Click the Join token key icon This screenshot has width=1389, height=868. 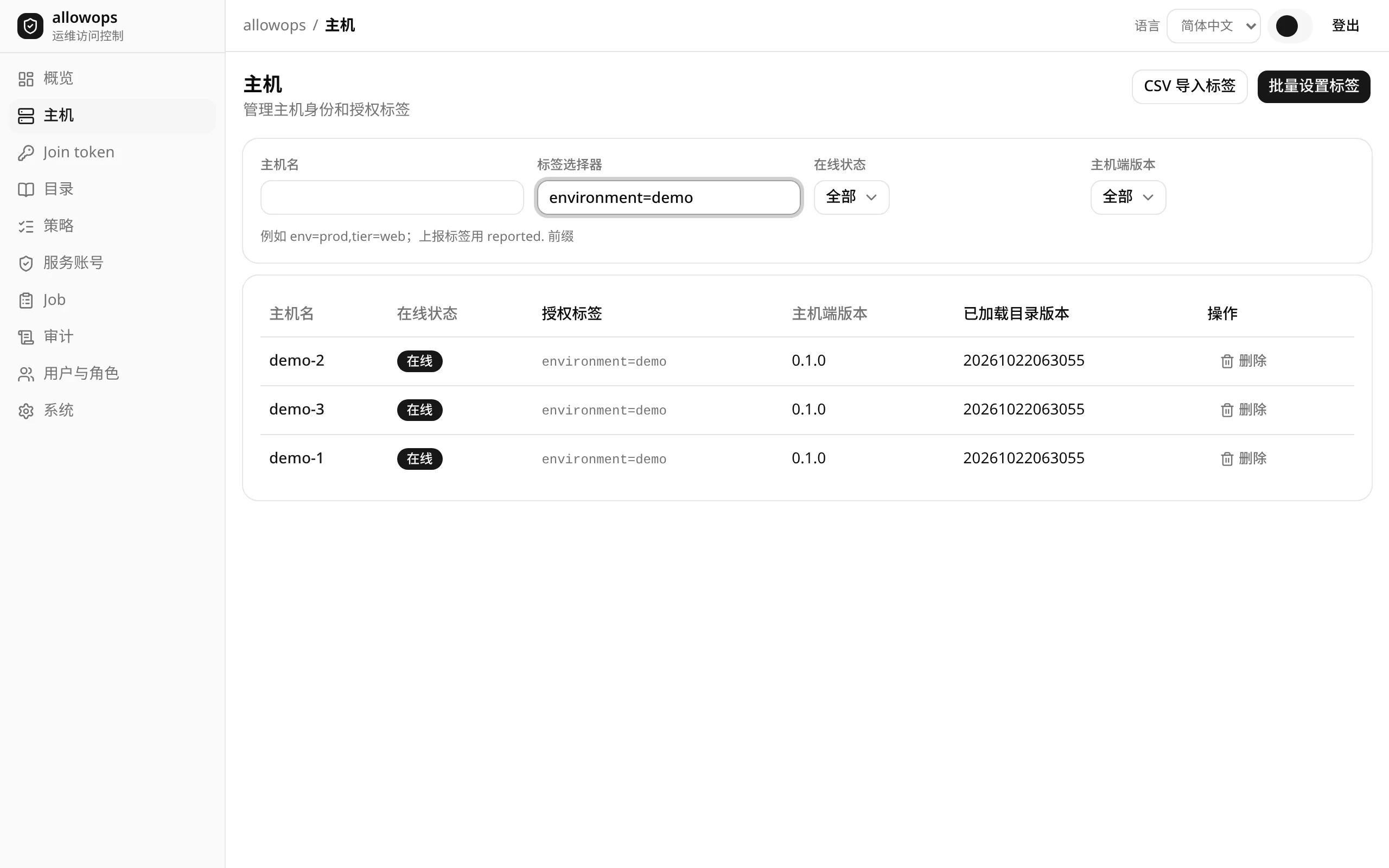click(x=26, y=152)
